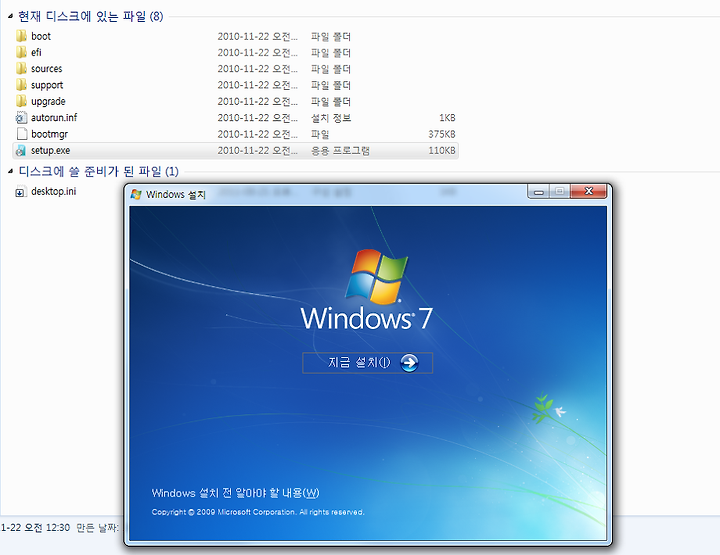The width and height of the screenshot is (720, 555).
Task: Click the 지금 설치(I) install button
Action: [367, 363]
